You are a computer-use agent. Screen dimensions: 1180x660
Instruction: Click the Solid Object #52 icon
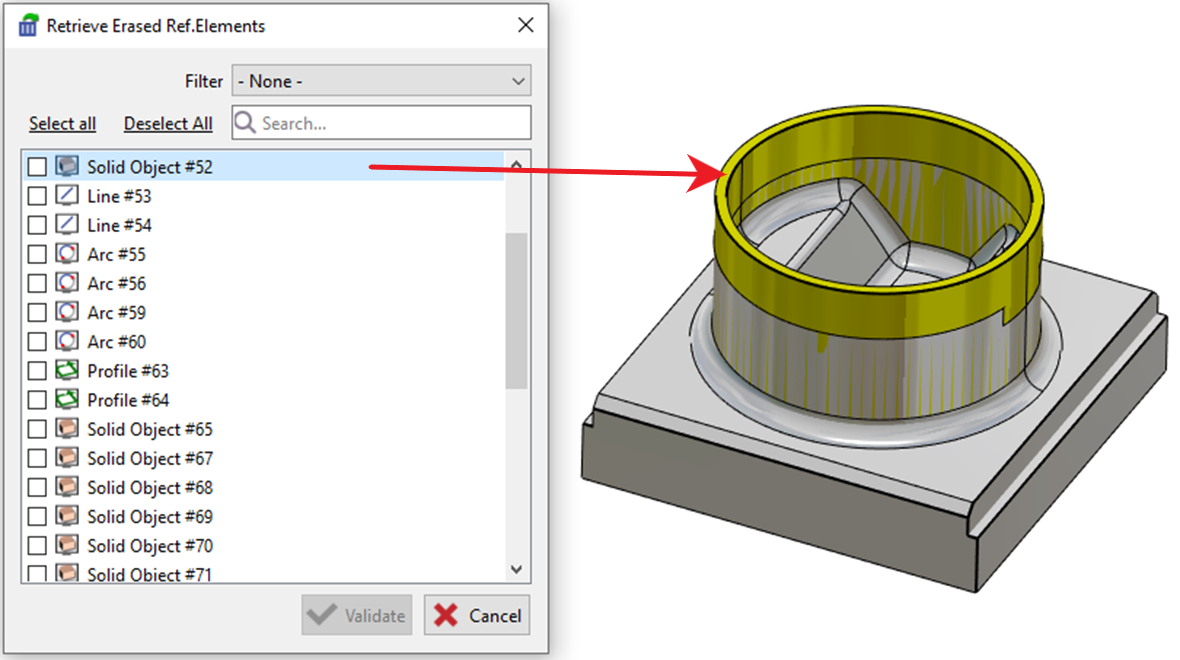pyautogui.click(x=67, y=167)
